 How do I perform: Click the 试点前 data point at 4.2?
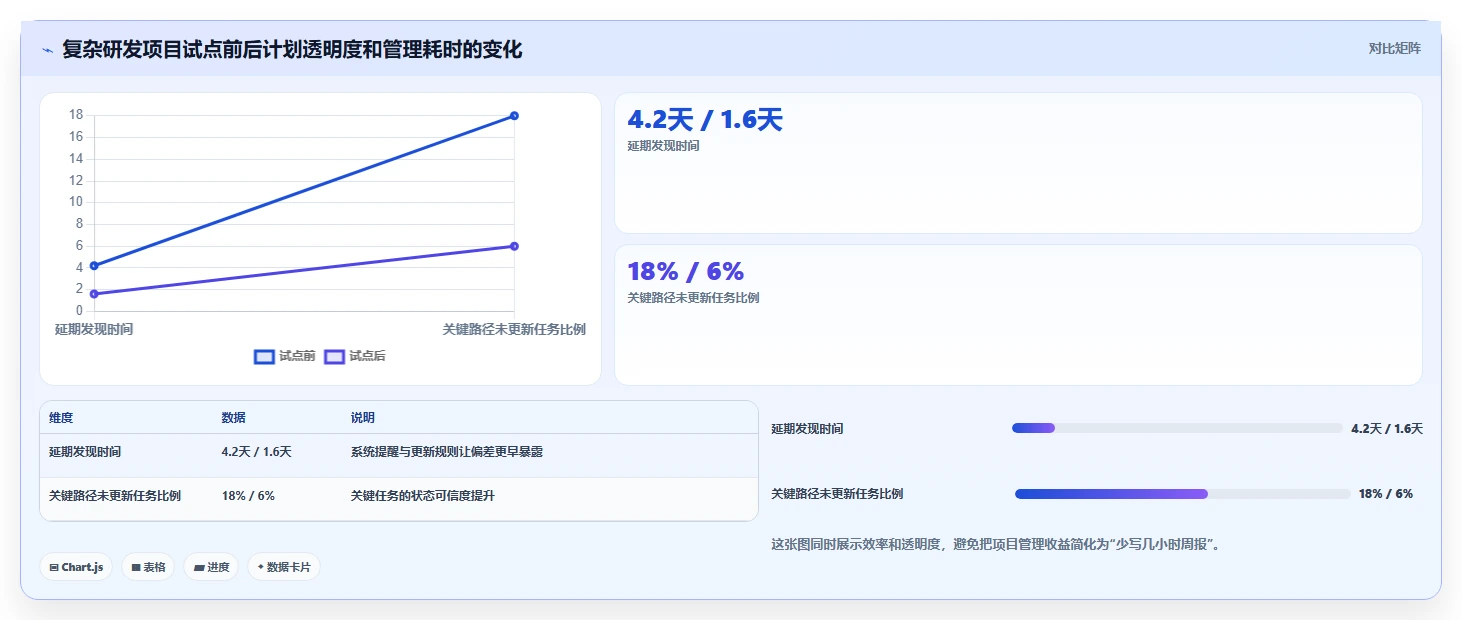94,266
